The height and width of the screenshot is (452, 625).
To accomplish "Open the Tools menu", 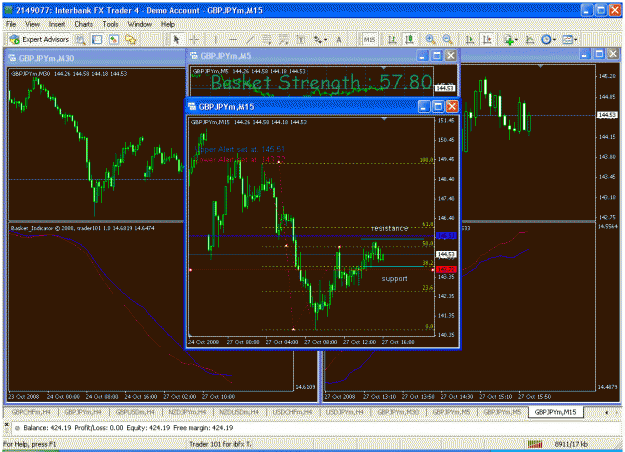I will (110, 24).
